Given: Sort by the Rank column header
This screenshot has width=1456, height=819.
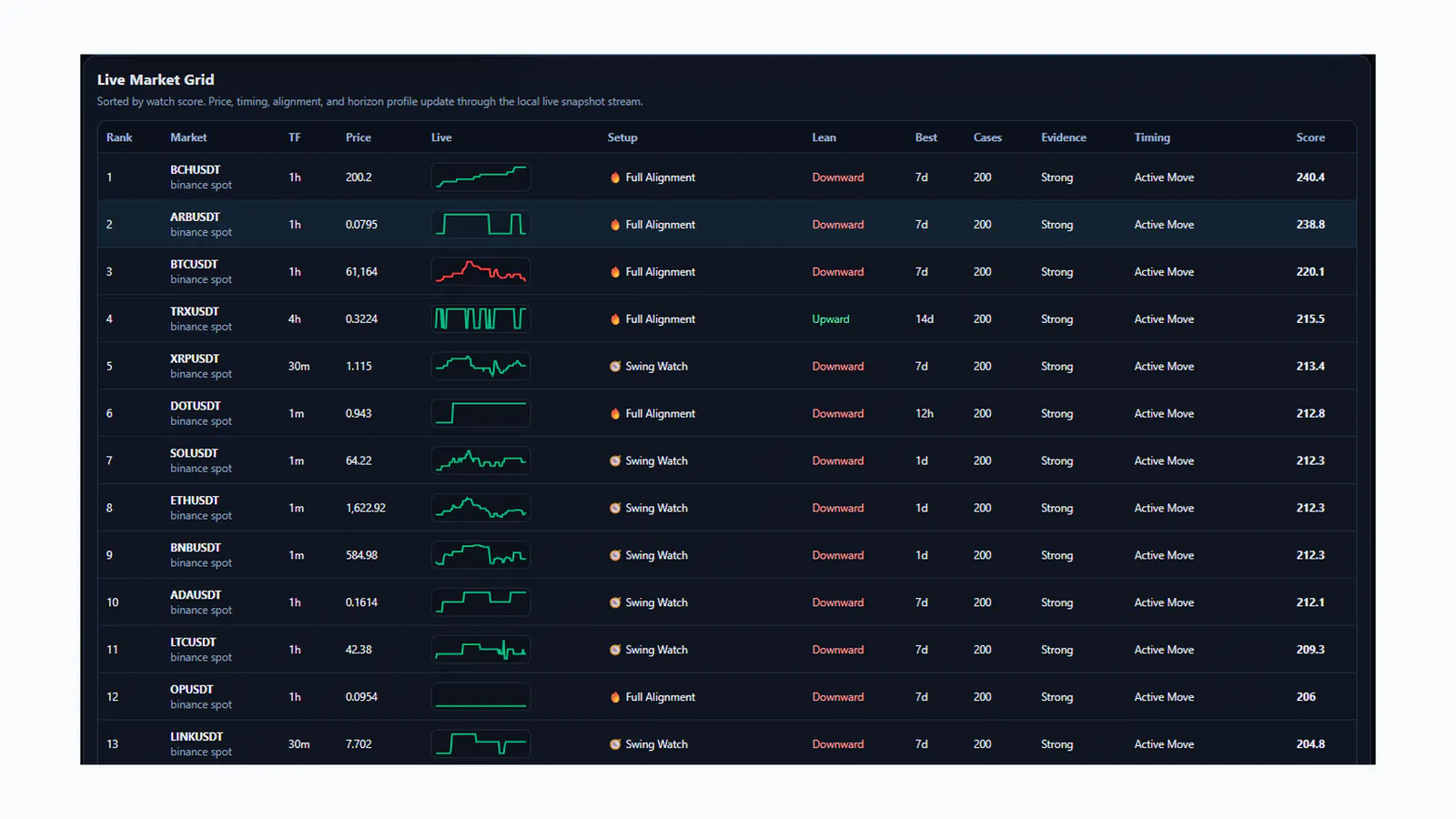Looking at the screenshot, I should coord(119,137).
